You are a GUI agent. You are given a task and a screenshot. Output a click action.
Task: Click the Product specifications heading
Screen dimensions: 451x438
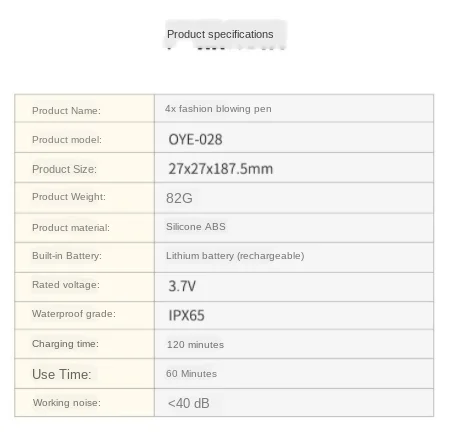click(220, 34)
